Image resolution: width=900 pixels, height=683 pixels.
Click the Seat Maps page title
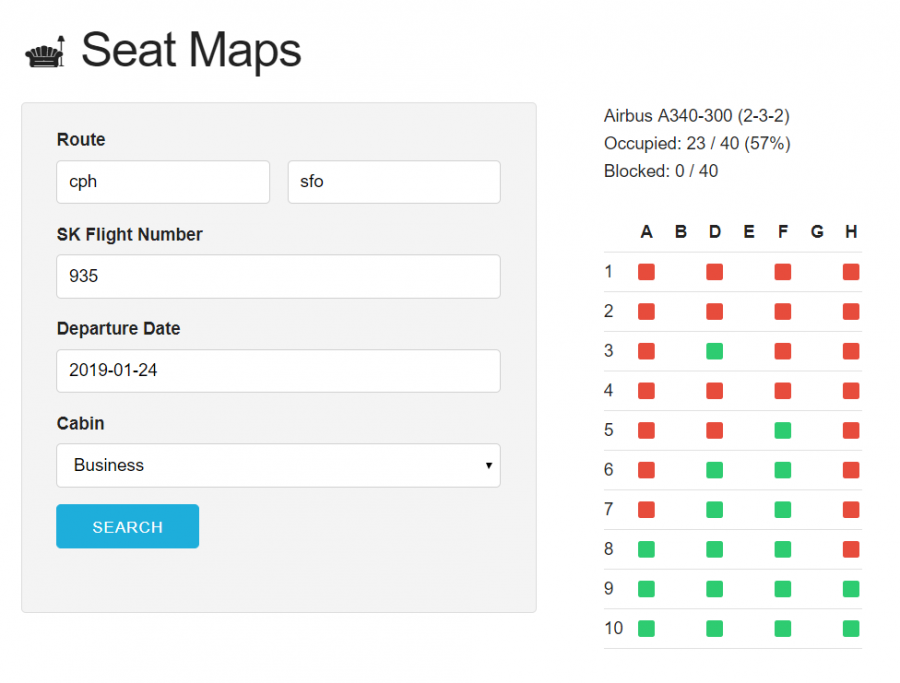tap(190, 50)
